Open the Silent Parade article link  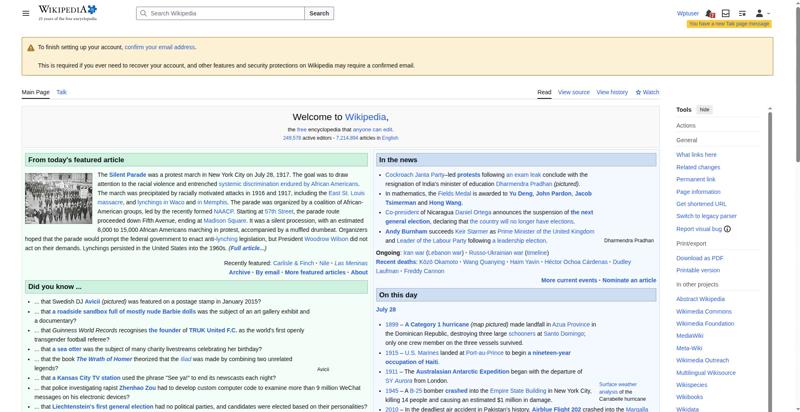[128, 175]
